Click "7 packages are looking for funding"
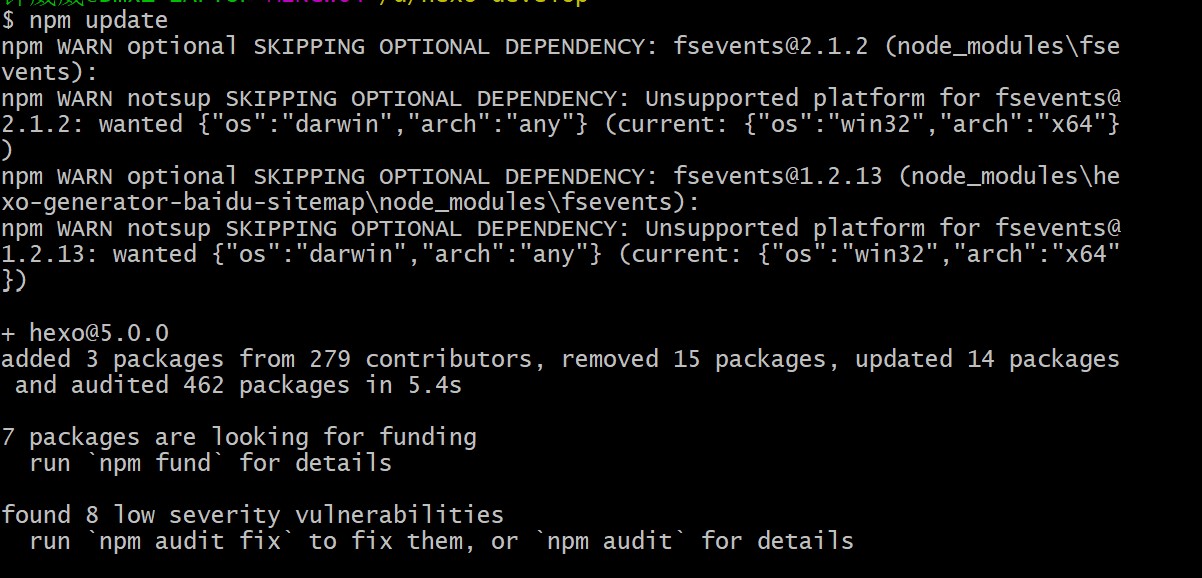This screenshot has height=578, width=1202. point(238,436)
